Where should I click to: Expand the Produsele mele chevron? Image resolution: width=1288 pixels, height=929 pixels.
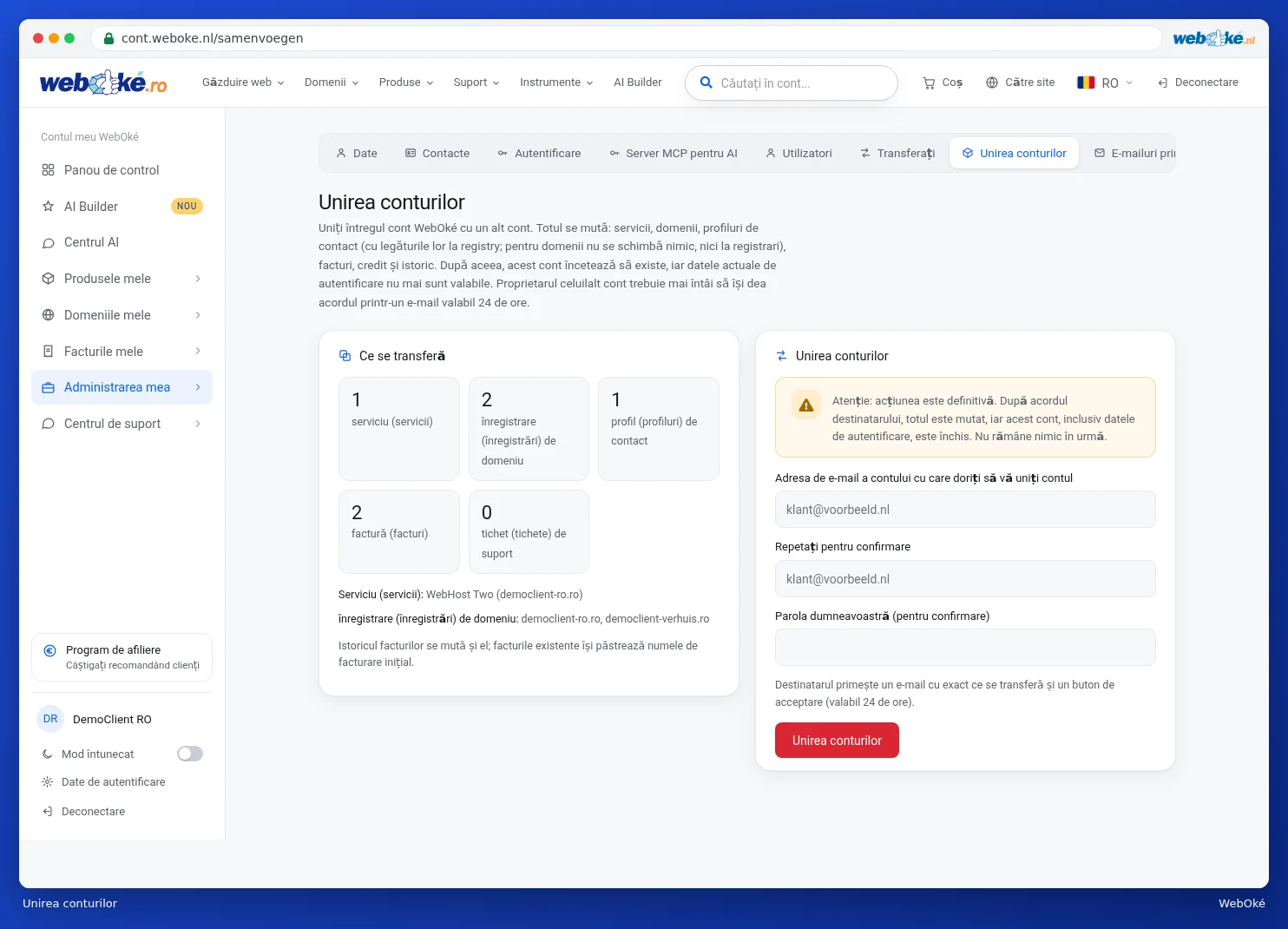coord(198,279)
